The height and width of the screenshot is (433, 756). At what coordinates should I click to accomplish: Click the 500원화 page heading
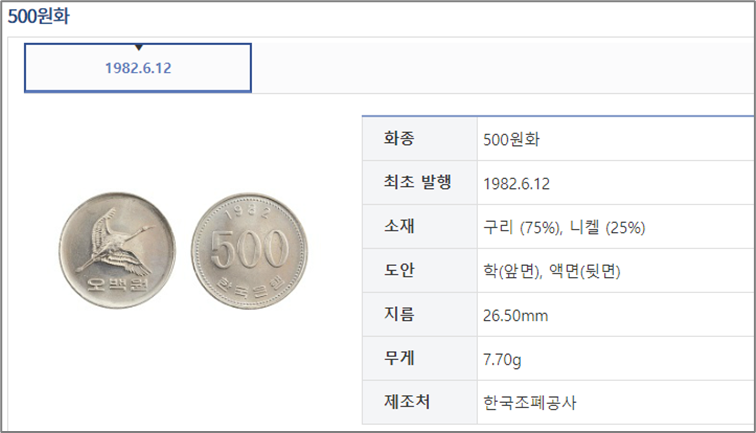coord(39,16)
